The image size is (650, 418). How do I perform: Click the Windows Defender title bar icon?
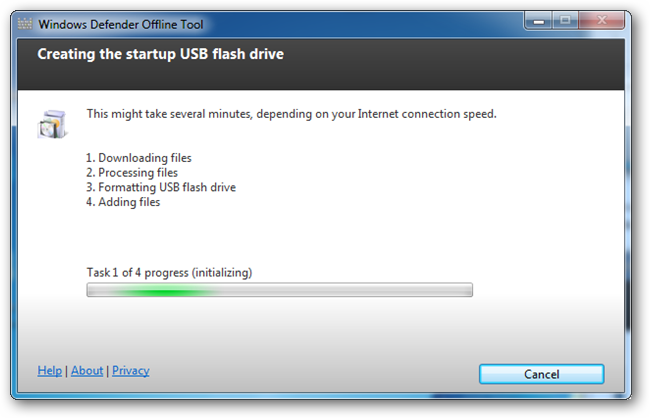[24, 24]
